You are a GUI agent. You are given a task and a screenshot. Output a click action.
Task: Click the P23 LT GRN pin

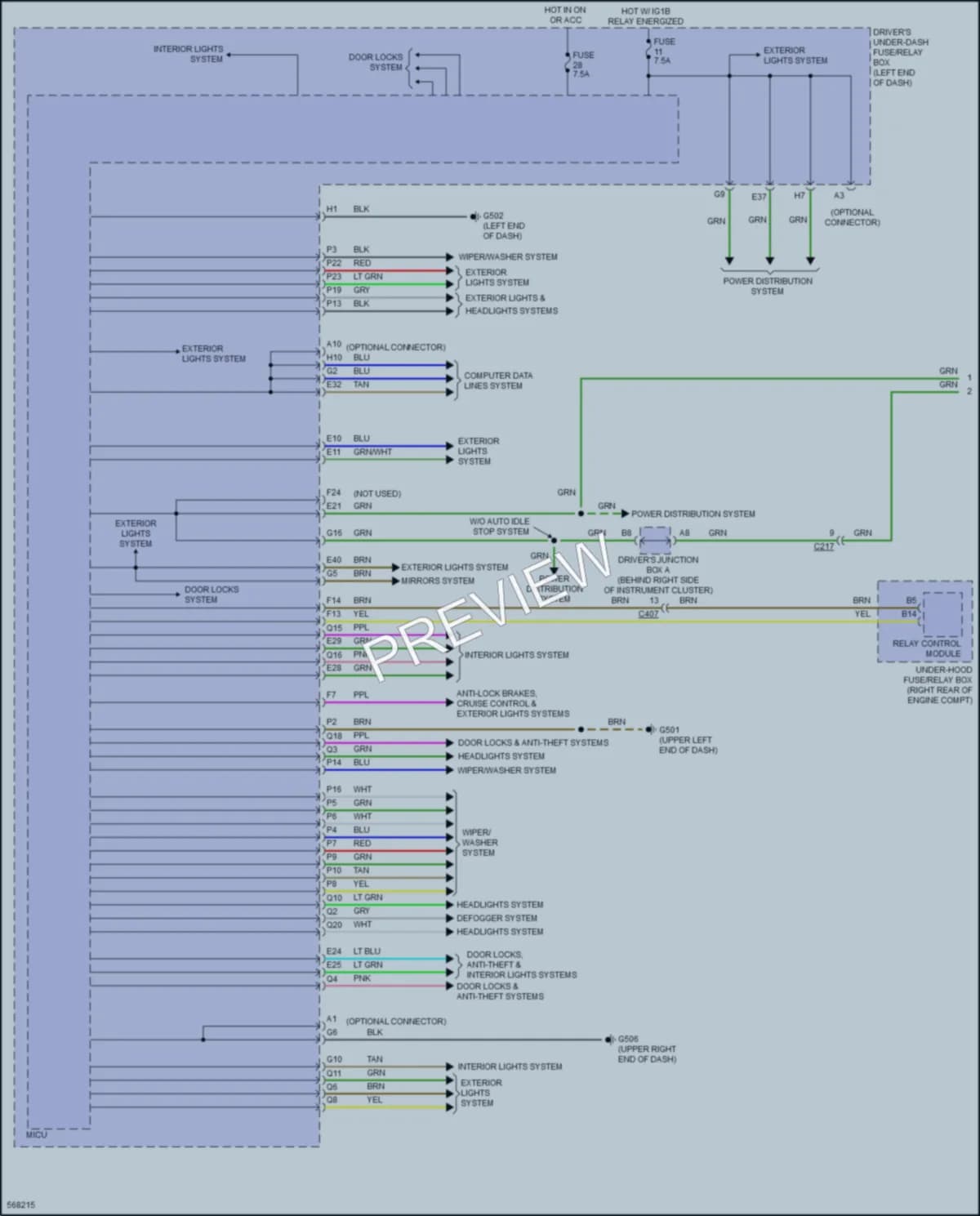coord(354,277)
